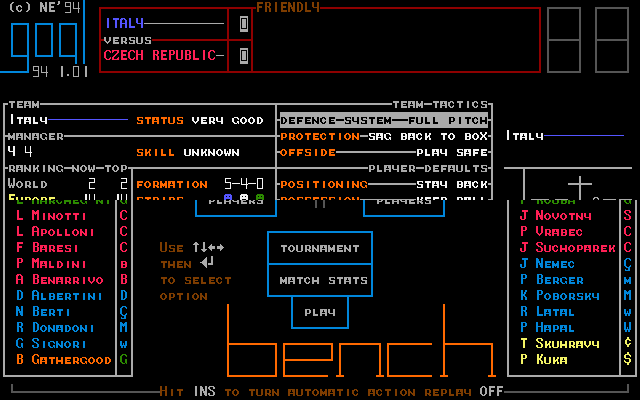Select player Minotti in Italy squad
The height and width of the screenshot is (400, 640).
[x=51, y=216]
